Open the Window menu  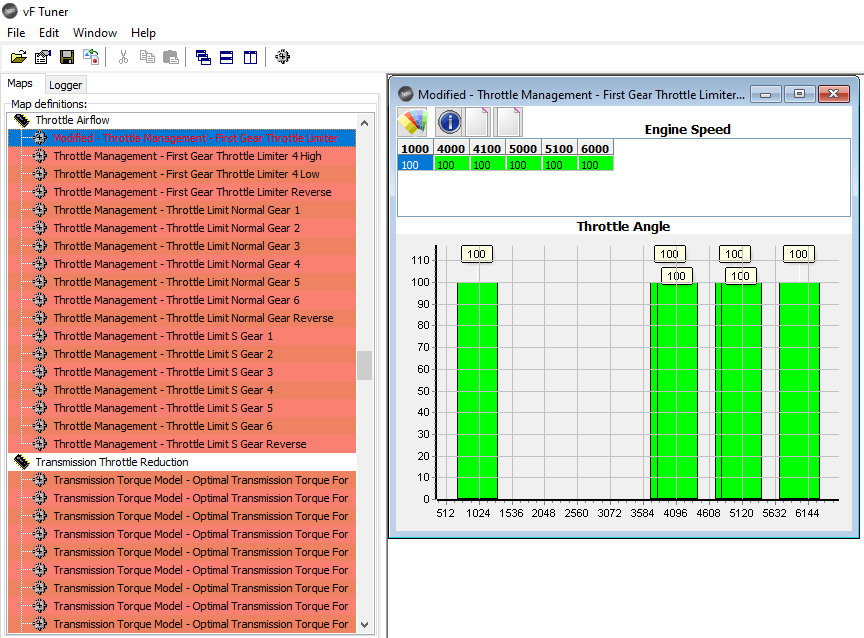[x=95, y=33]
